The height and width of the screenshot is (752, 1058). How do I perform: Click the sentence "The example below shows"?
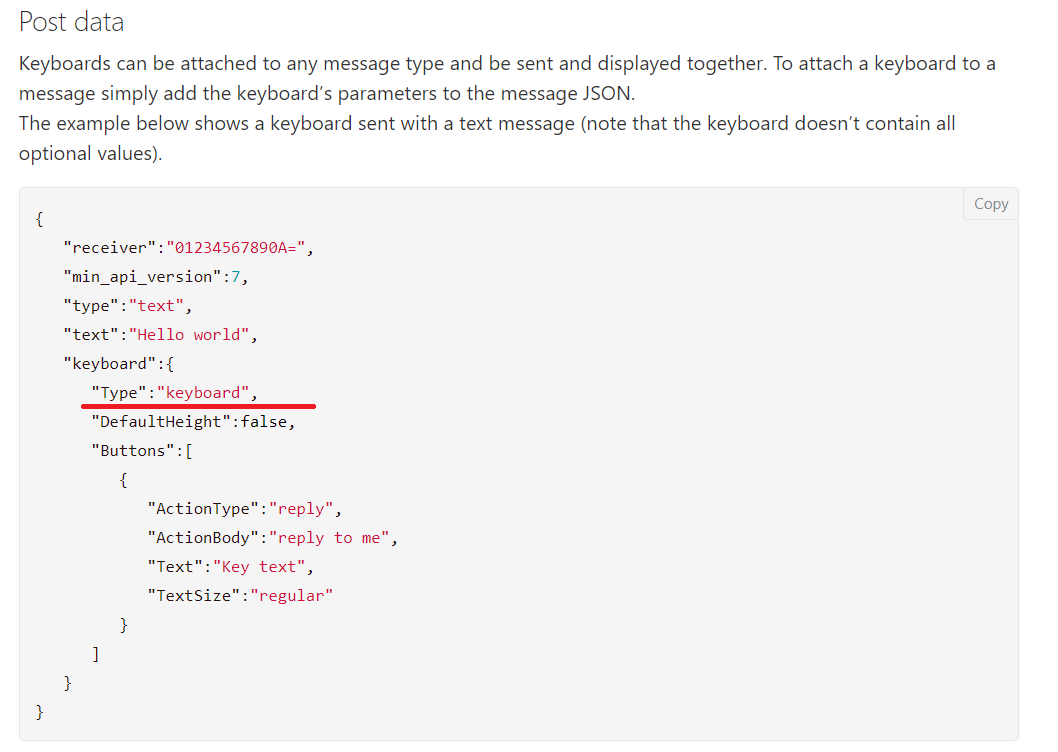pyautogui.click(x=487, y=138)
